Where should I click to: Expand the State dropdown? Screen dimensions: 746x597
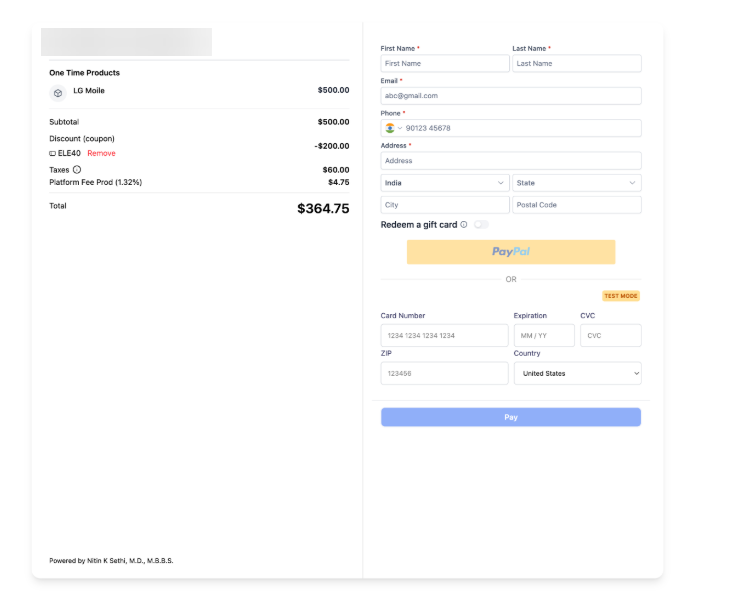point(576,183)
